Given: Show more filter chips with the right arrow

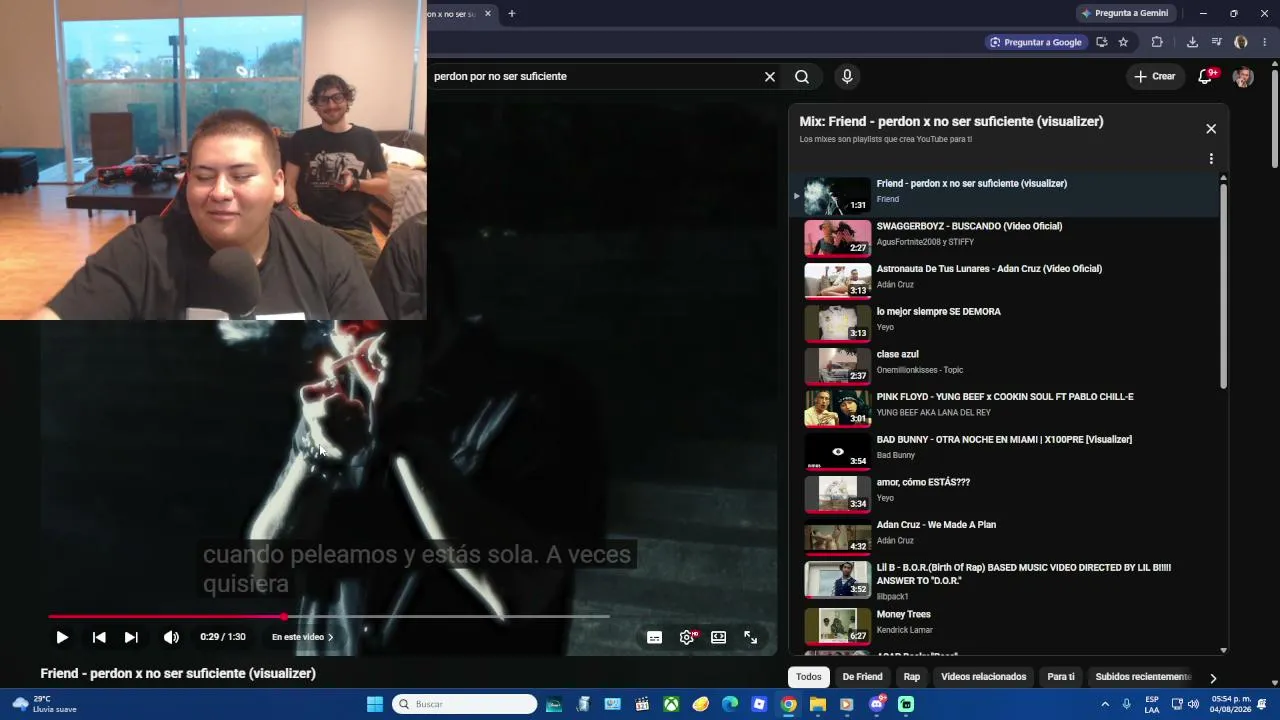Looking at the screenshot, I should 1213,678.
